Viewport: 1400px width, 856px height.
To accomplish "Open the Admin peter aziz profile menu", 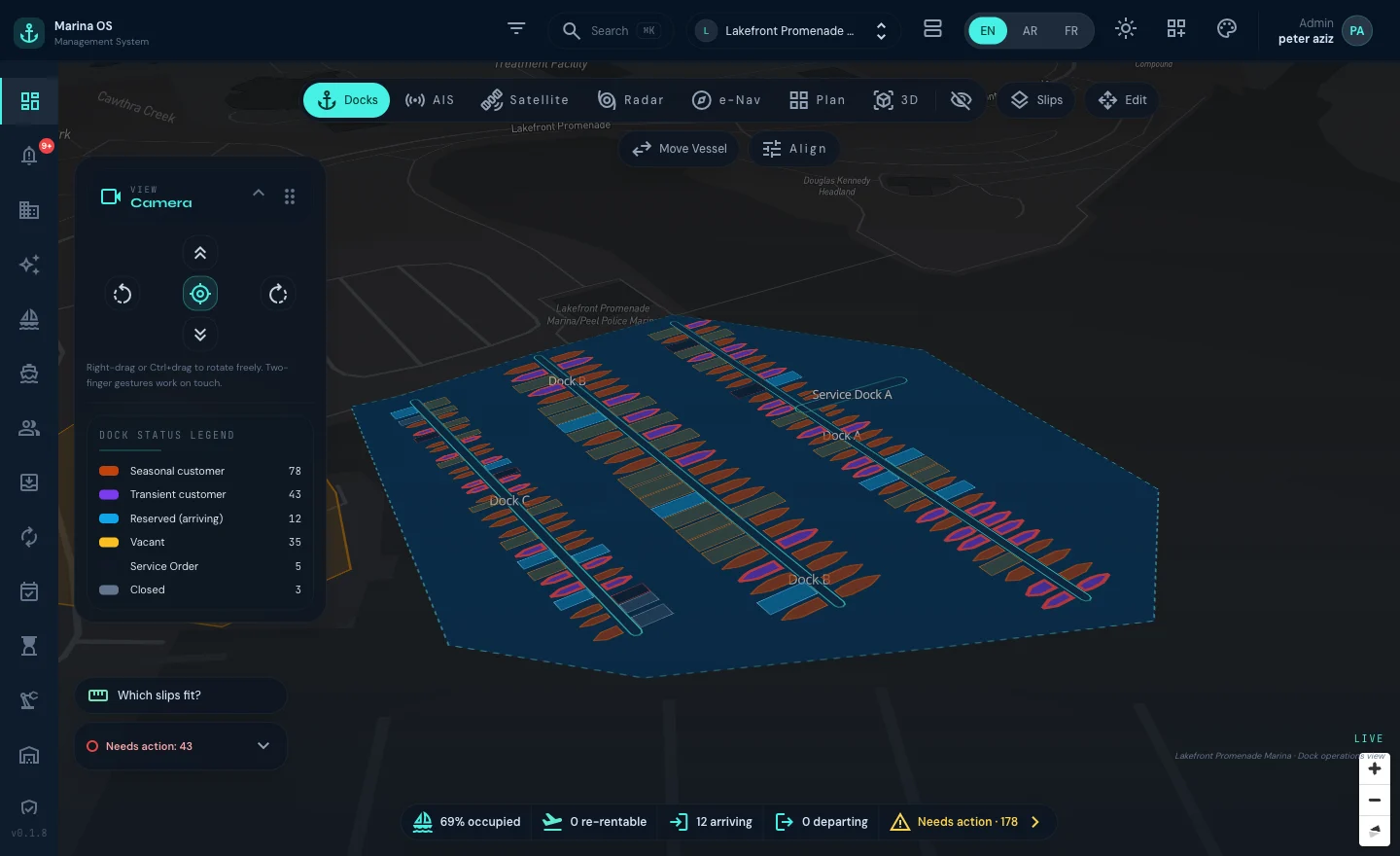I will 1325,31.
